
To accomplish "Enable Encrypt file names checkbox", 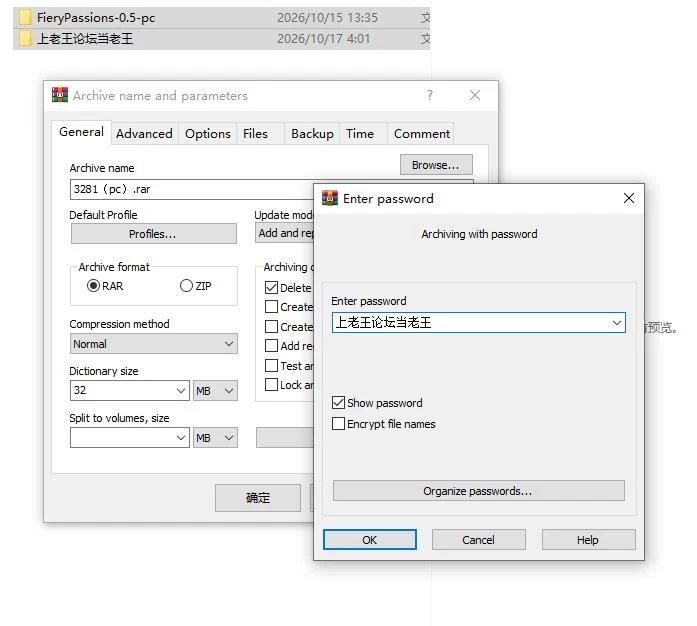I will point(338,424).
